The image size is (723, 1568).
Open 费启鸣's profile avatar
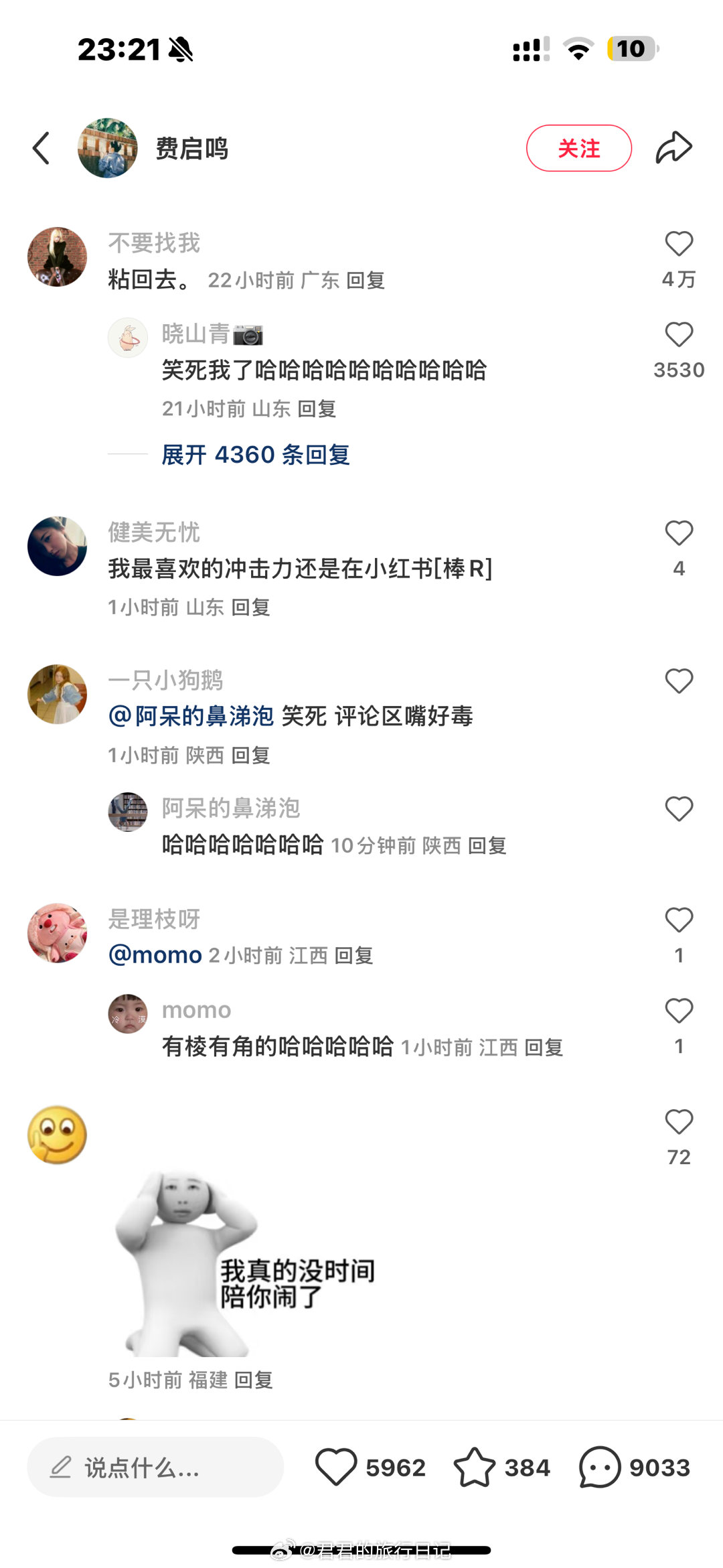pyautogui.click(x=107, y=148)
